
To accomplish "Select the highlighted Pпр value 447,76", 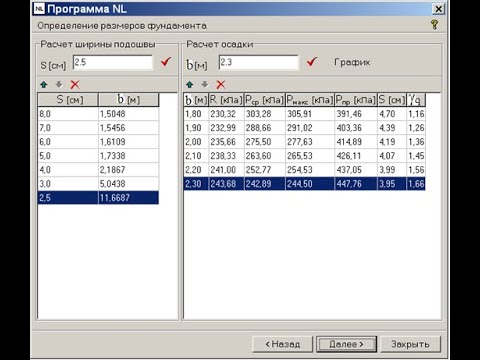I will [x=356, y=184].
